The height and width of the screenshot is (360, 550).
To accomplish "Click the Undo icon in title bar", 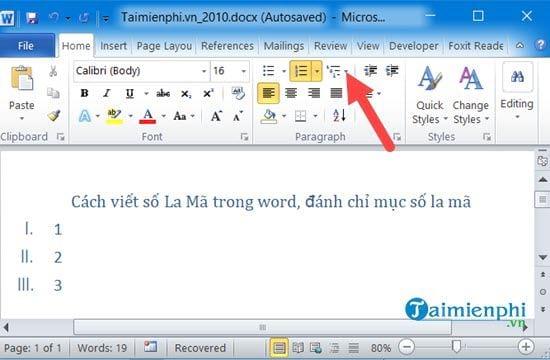I will click(54, 18).
